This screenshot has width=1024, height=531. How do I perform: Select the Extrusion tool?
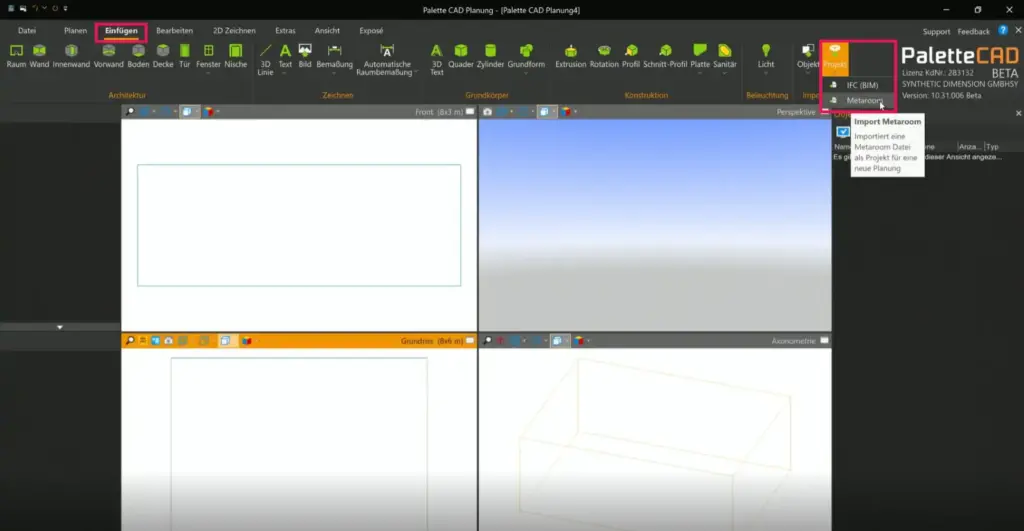click(571, 56)
